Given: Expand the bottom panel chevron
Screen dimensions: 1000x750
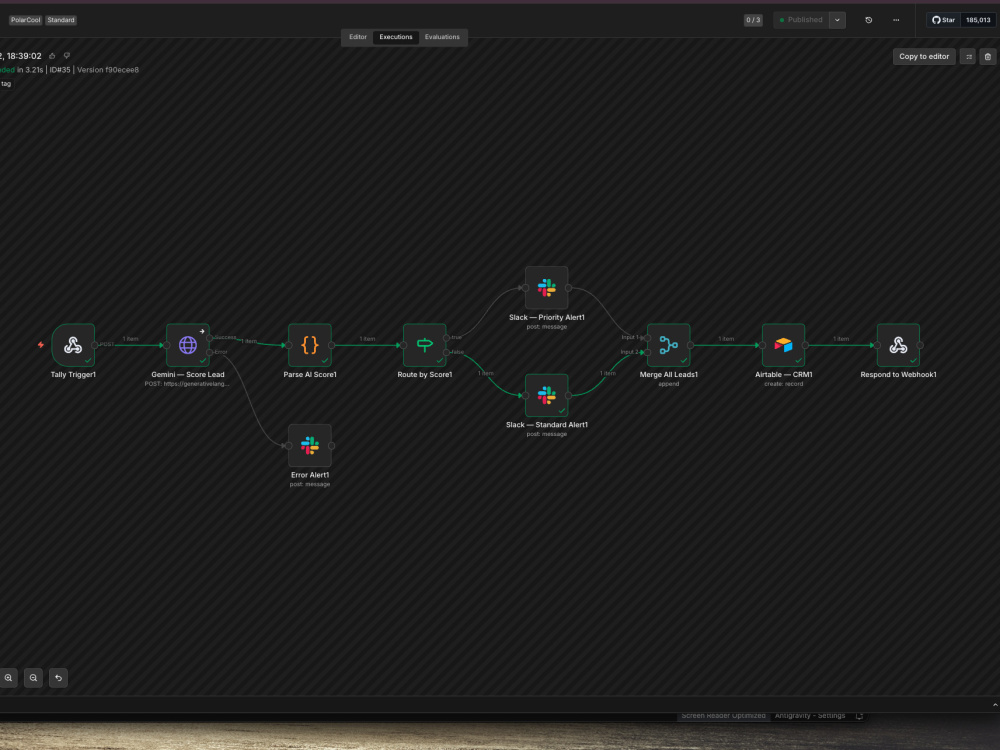Looking at the screenshot, I should pos(995,705).
